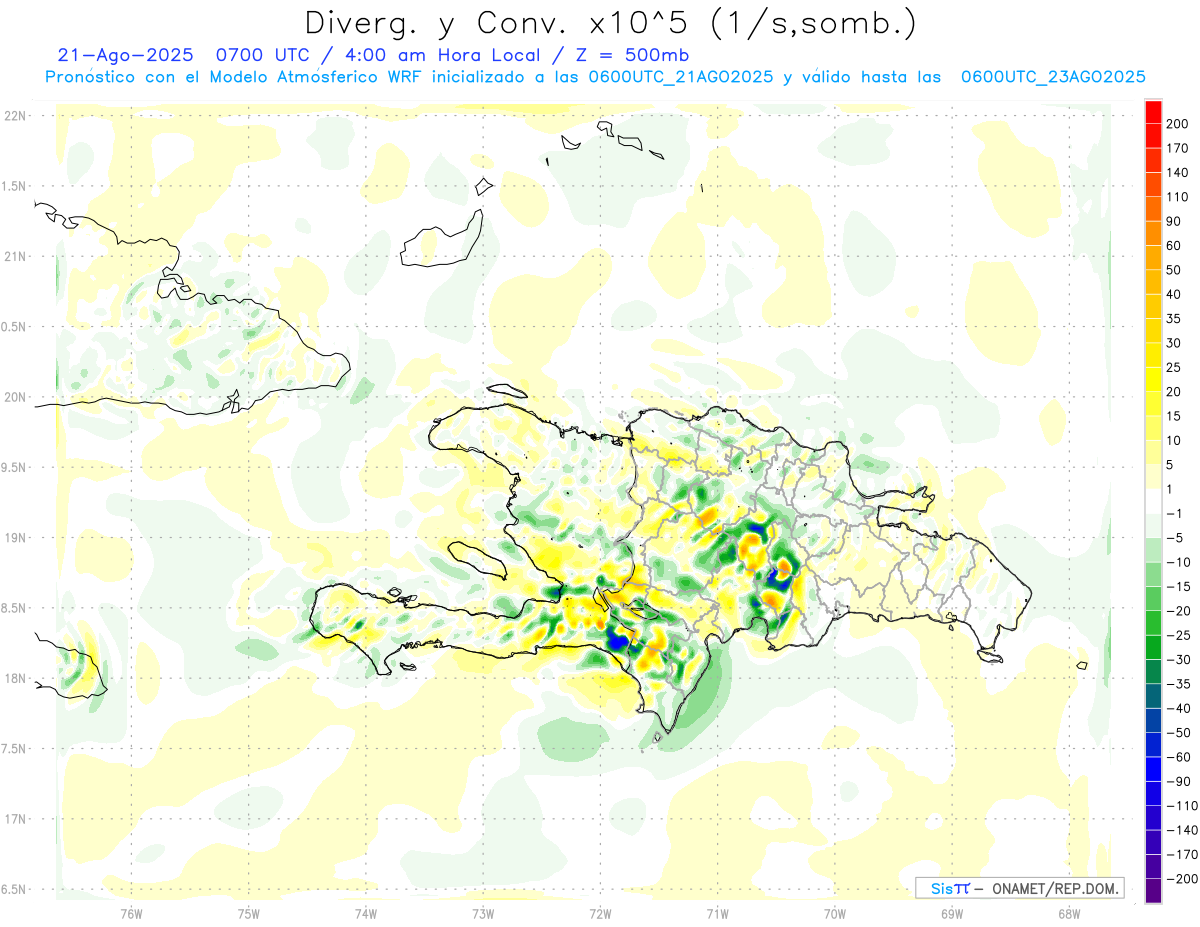Click the positive legend value 30
Viewport: 1200px width, 927px height.
(x=1174, y=343)
